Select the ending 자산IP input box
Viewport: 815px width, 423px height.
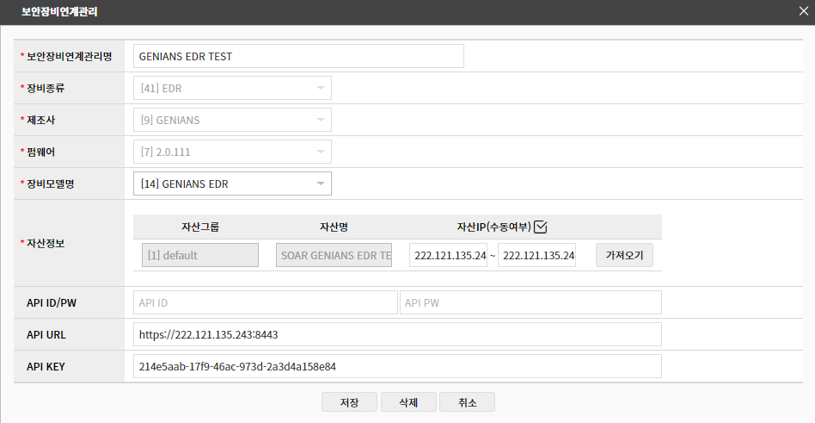pyautogui.click(x=536, y=255)
